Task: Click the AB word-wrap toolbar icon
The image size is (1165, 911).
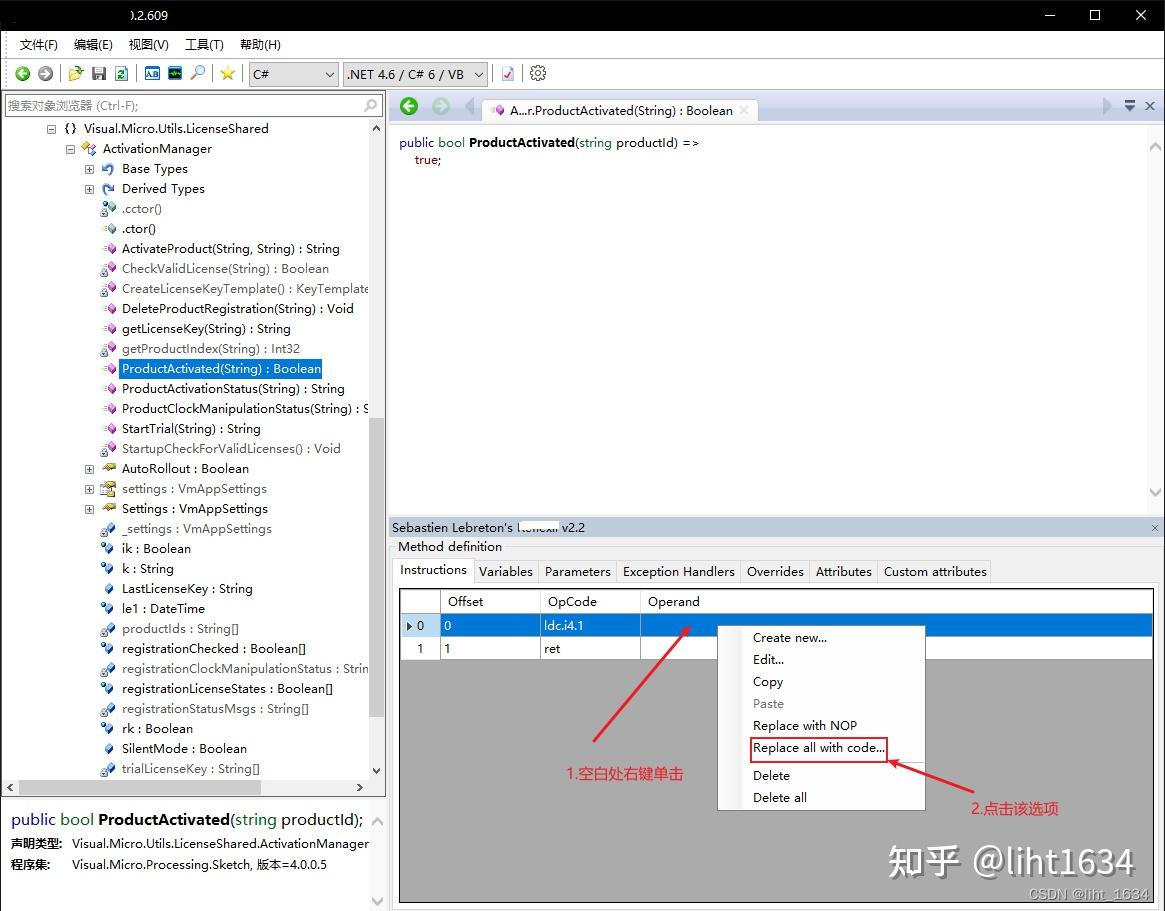Action: 152,73
